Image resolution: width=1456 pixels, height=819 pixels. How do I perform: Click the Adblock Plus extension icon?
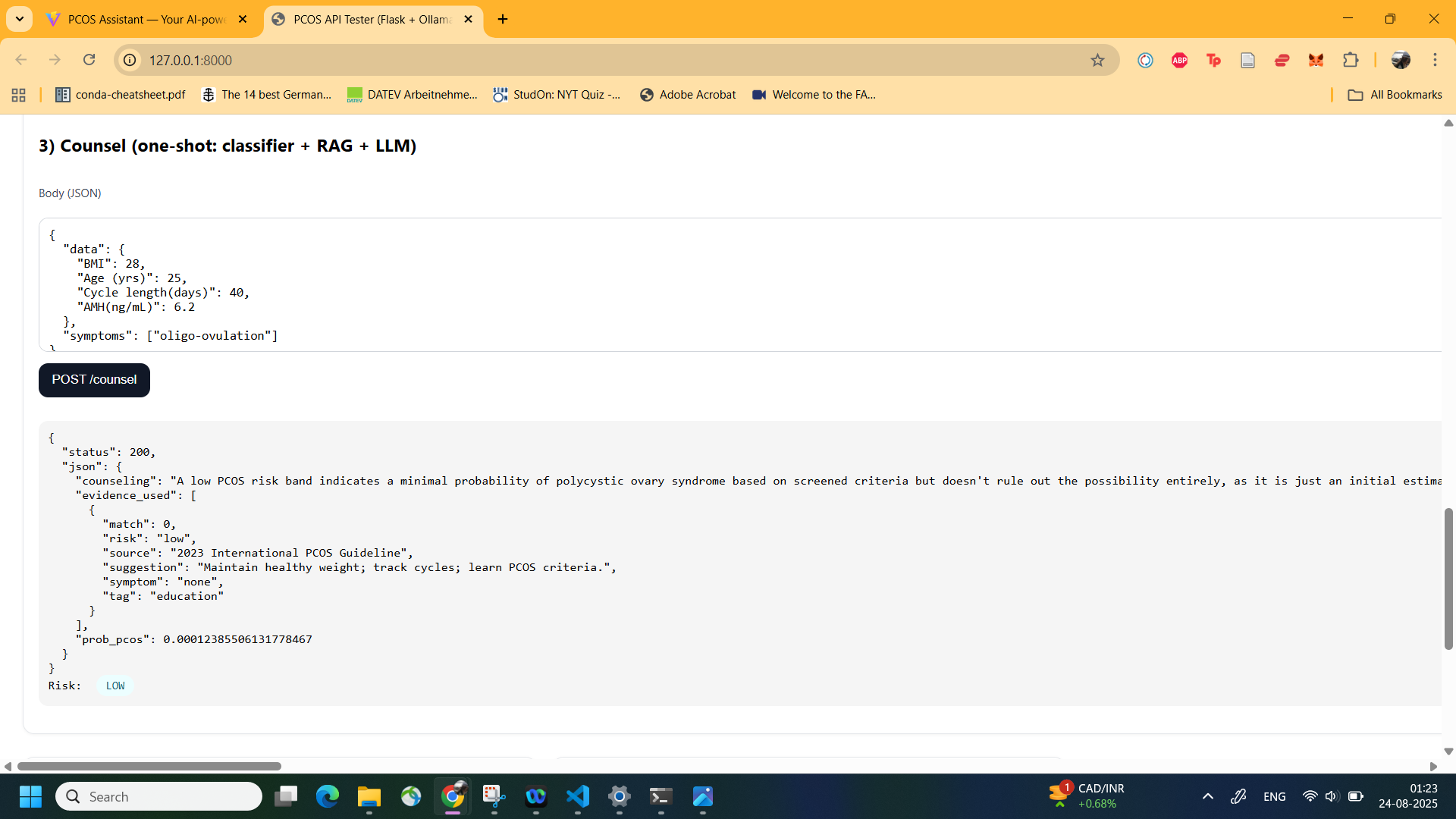pyautogui.click(x=1179, y=60)
